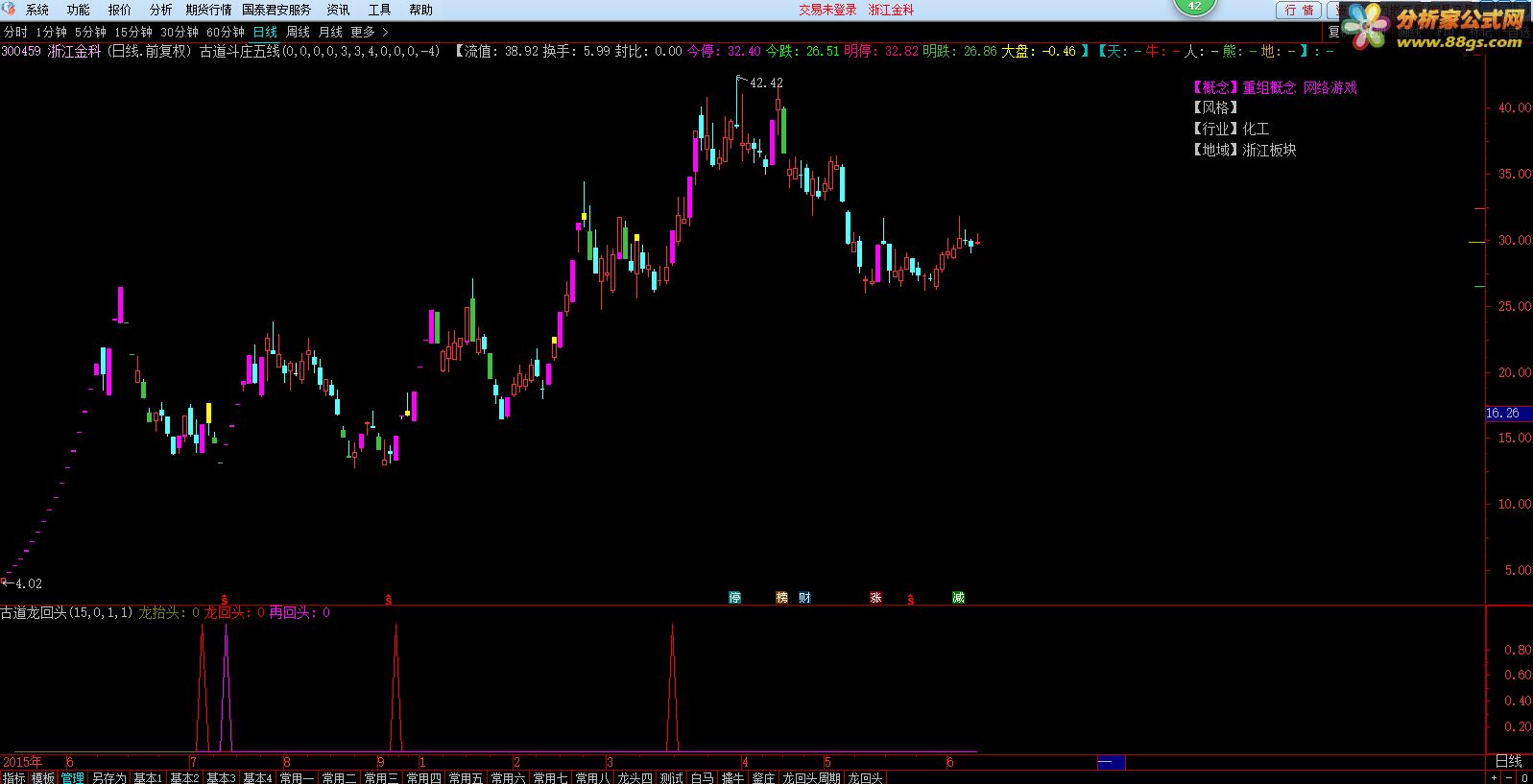
Task: Select the 常用六 template
Action: (508, 777)
